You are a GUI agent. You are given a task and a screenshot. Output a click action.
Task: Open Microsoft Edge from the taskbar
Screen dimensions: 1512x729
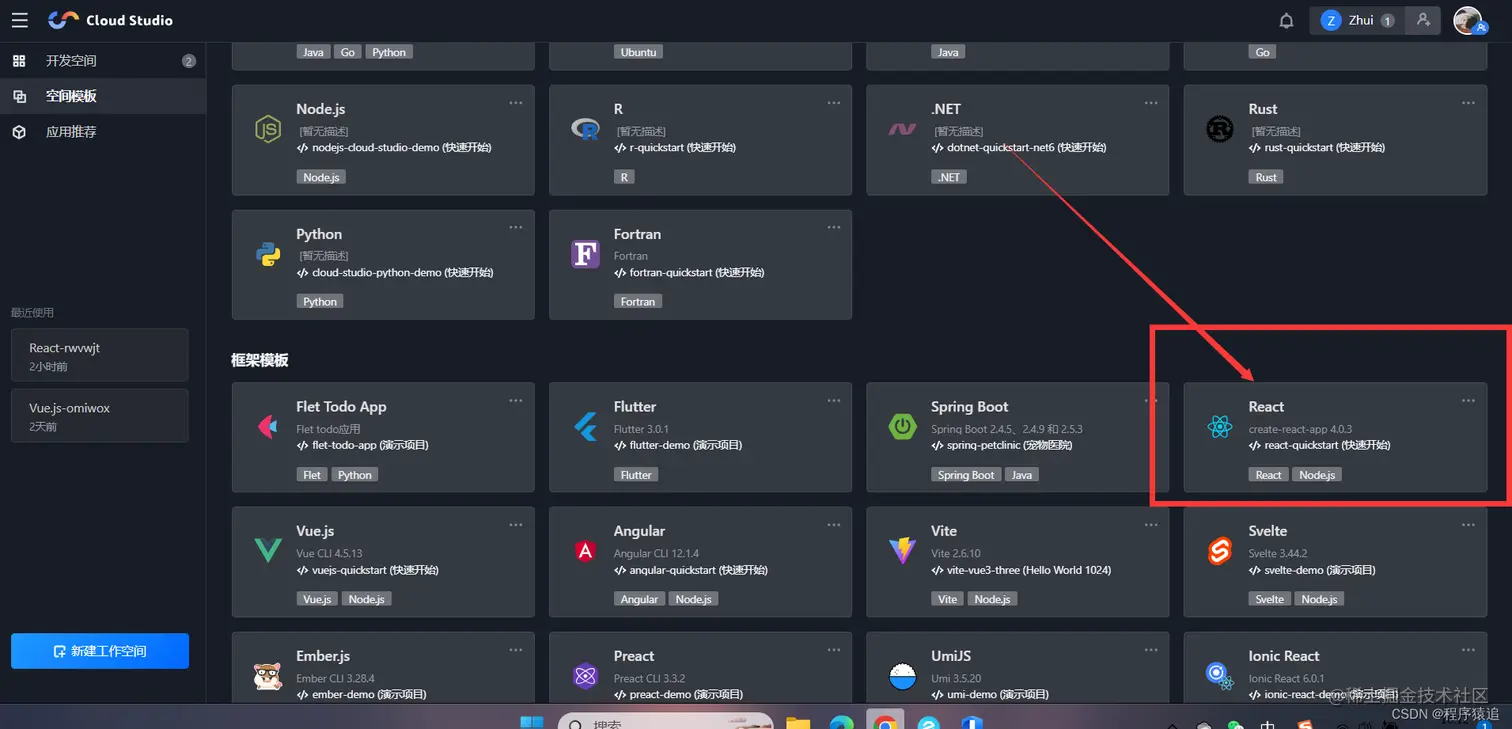click(841, 722)
